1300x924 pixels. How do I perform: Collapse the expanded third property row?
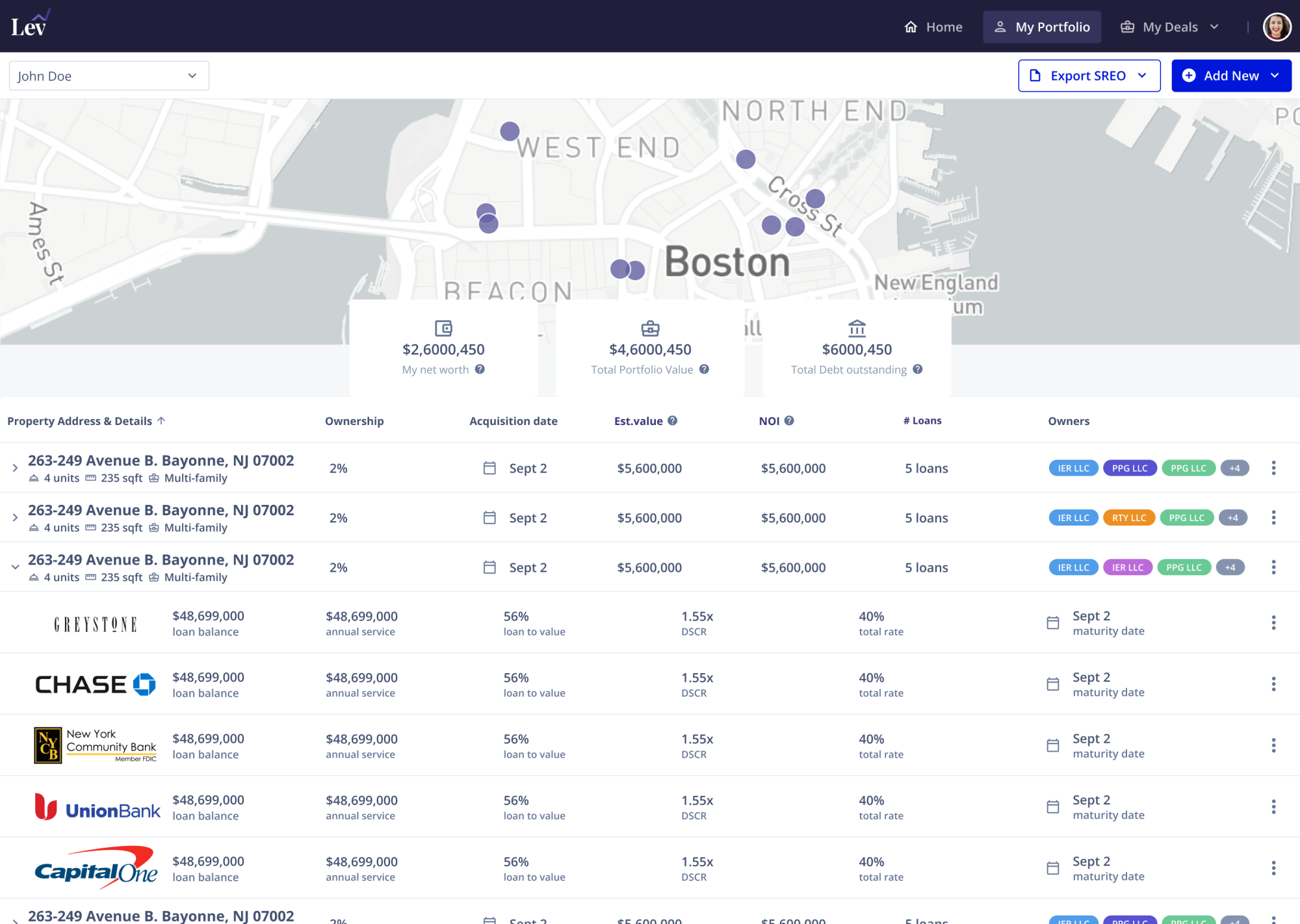tap(15, 567)
